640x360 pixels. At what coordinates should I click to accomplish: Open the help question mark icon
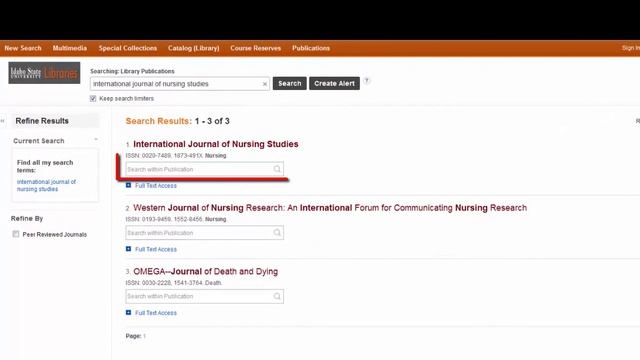click(367, 81)
